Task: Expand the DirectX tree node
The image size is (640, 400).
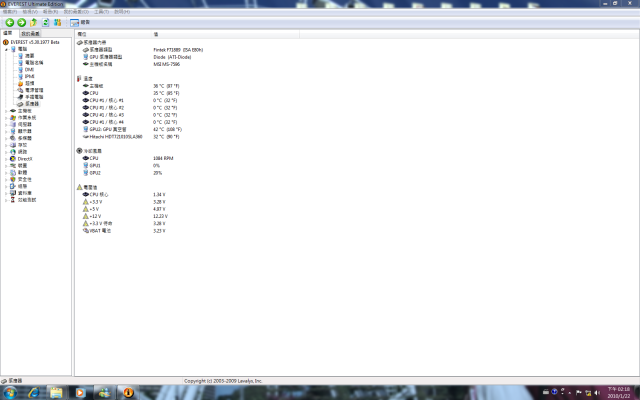Action: click(6, 159)
